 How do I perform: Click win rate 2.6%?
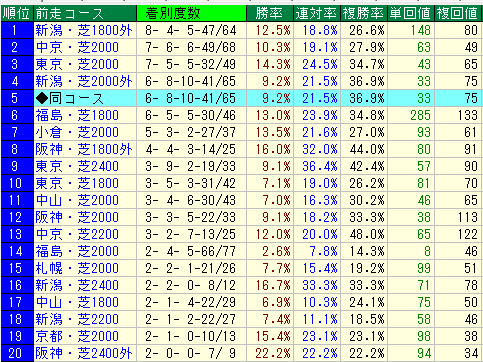pos(276,252)
